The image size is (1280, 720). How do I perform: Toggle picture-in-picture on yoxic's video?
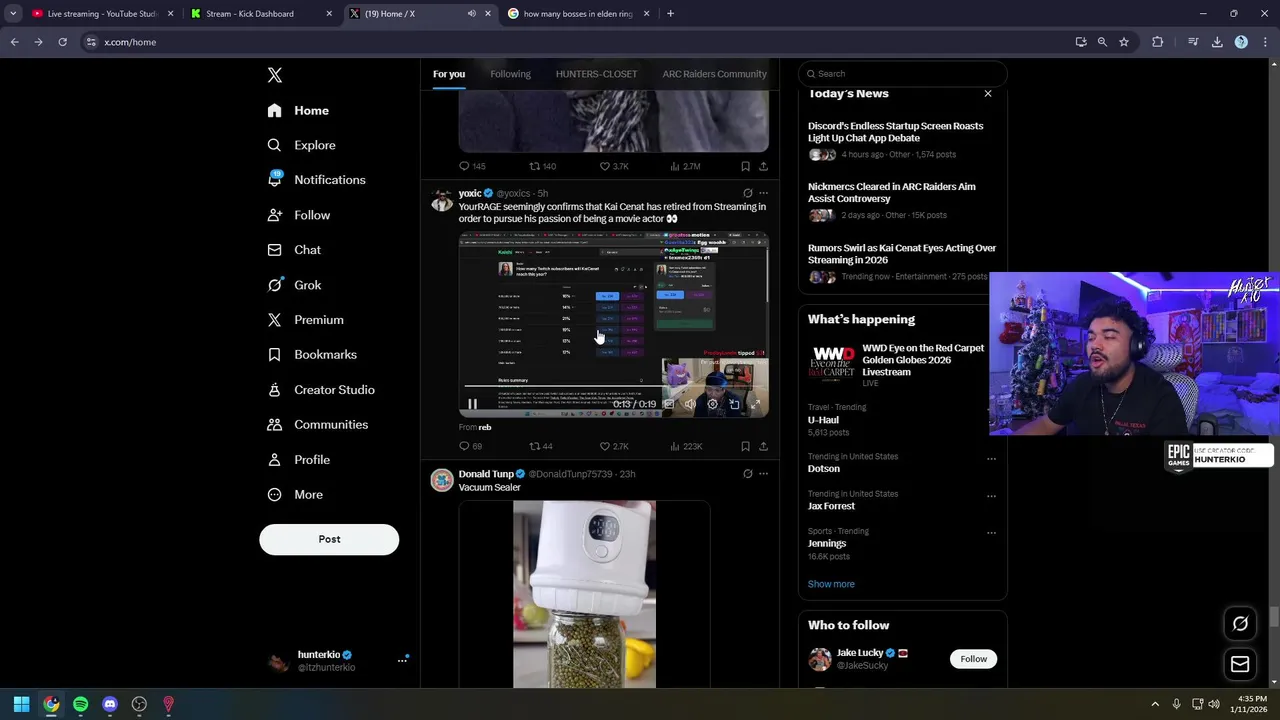tap(734, 404)
